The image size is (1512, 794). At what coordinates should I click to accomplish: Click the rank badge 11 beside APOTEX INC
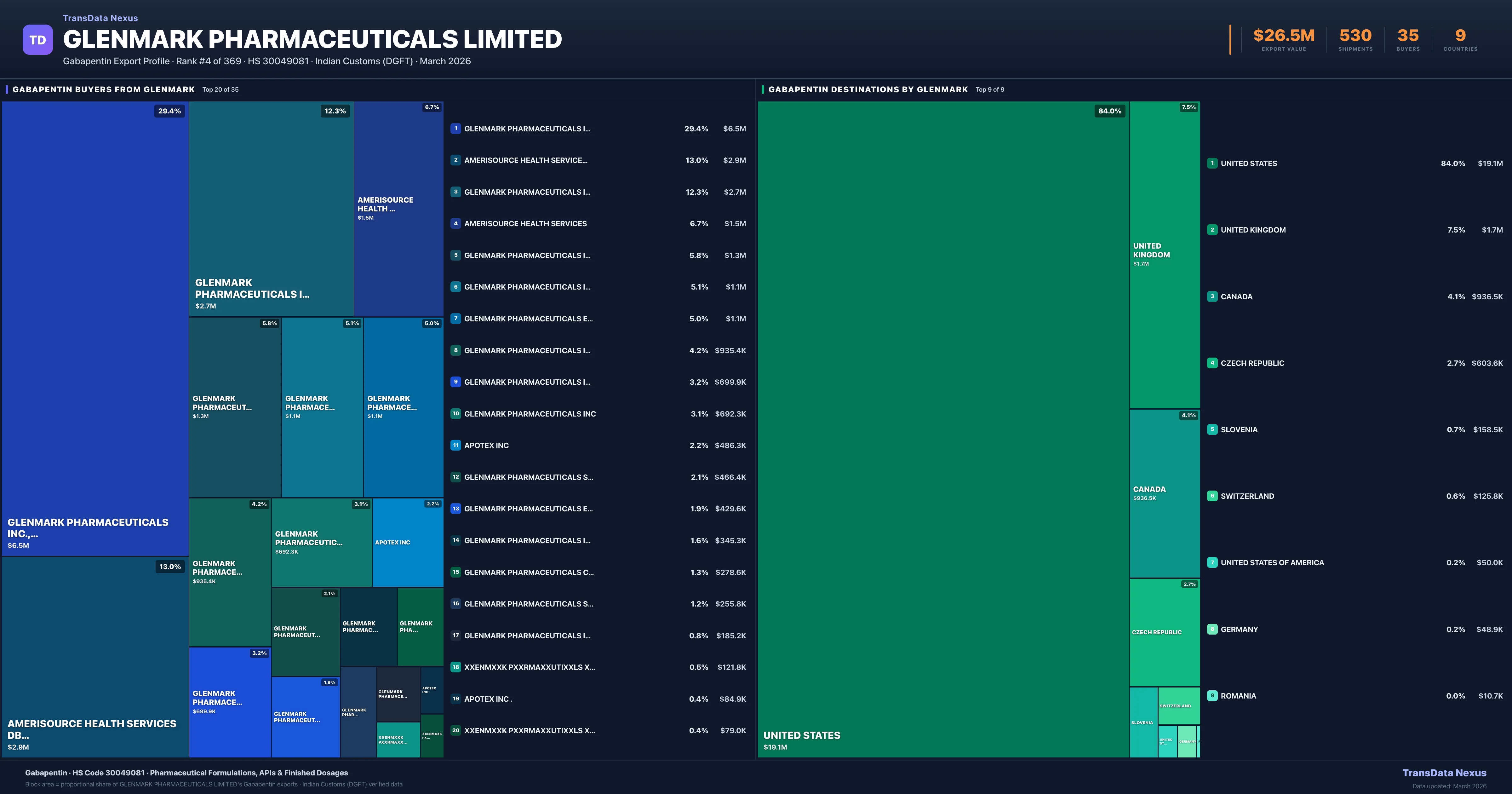[x=455, y=445]
